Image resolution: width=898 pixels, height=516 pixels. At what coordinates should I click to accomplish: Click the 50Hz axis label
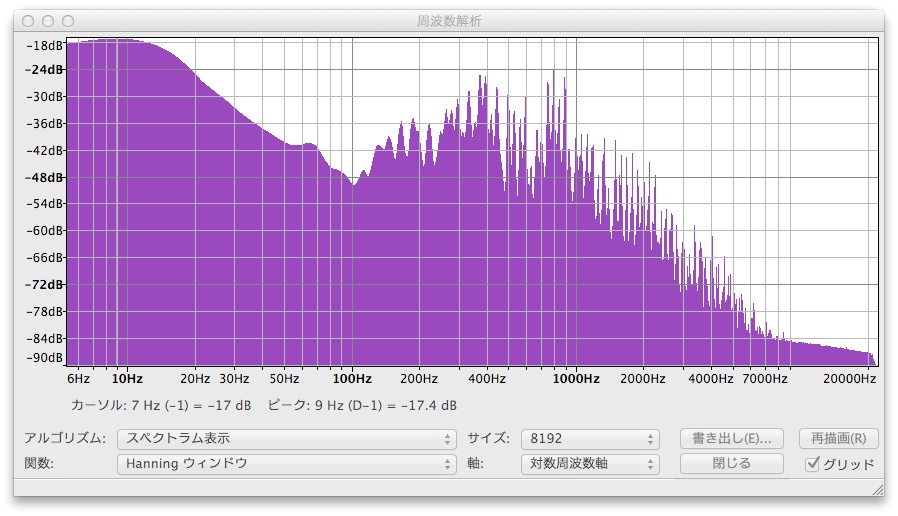pos(285,379)
